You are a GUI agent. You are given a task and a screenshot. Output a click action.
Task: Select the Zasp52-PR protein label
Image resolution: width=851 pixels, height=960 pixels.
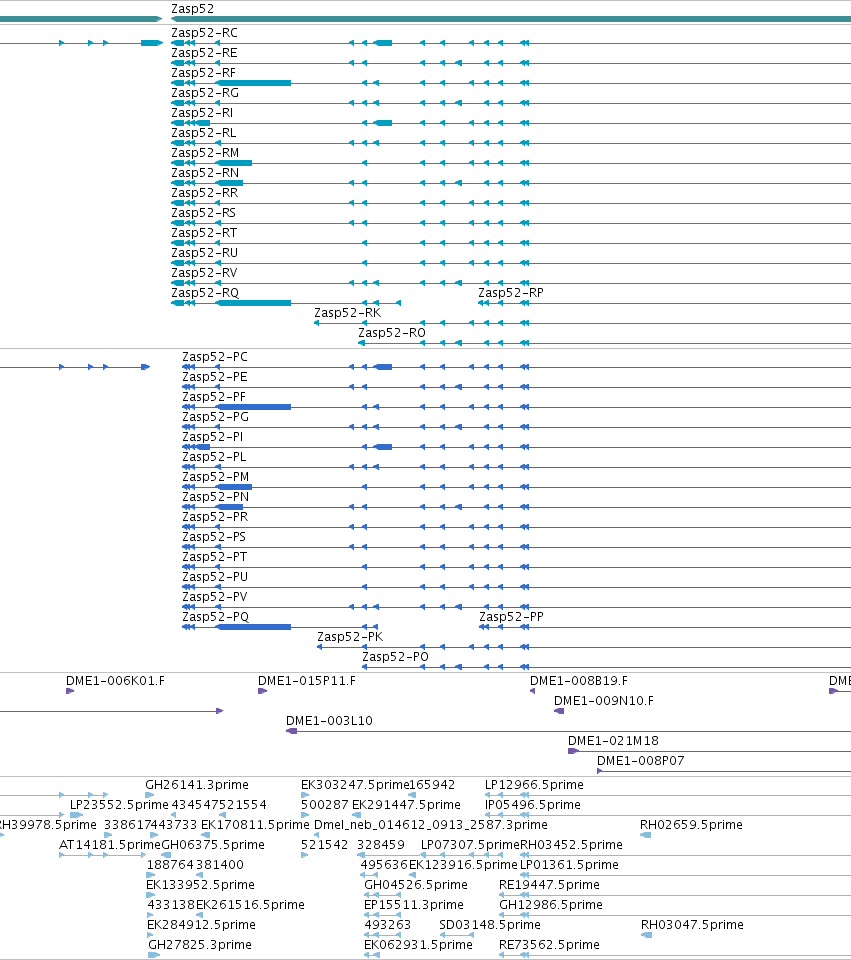point(215,517)
